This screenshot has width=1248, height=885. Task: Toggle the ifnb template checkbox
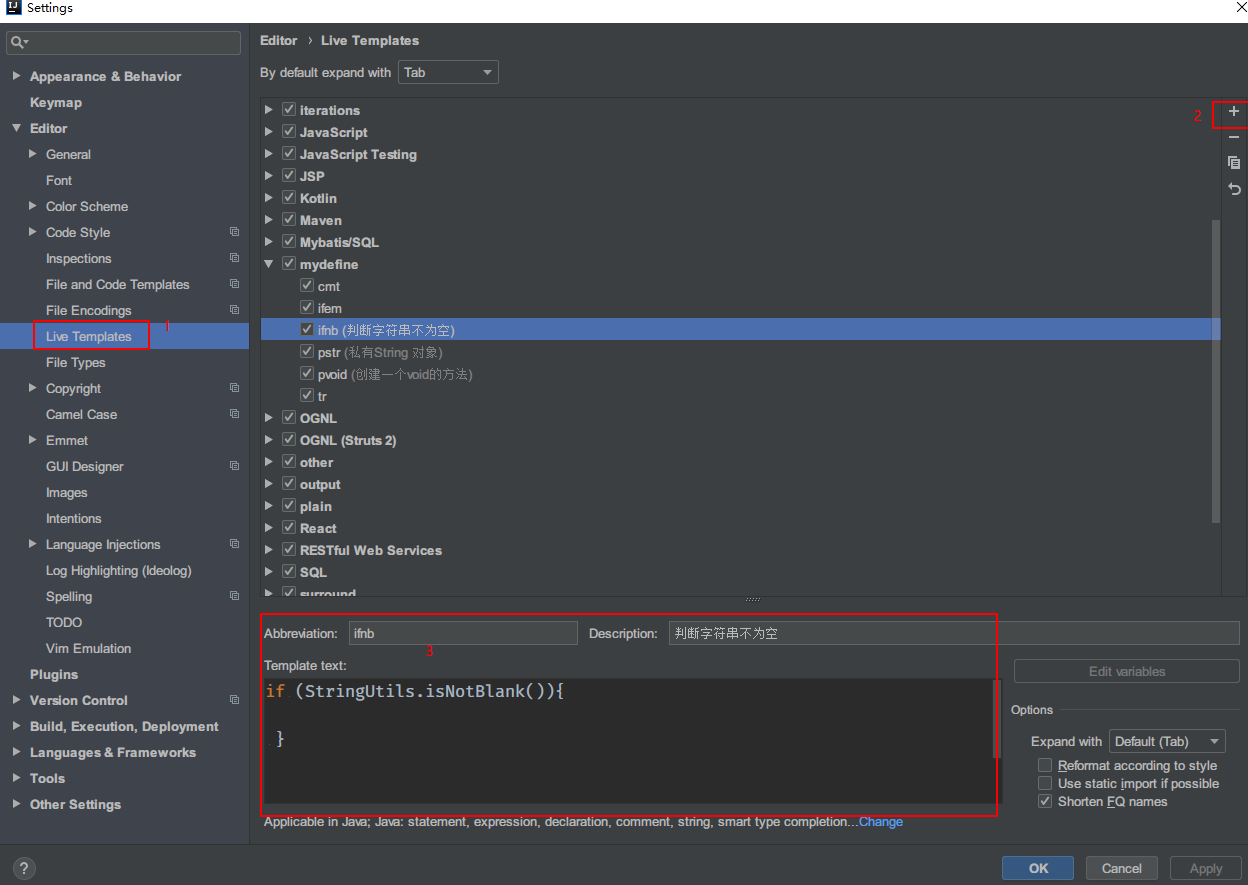point(307,330)
